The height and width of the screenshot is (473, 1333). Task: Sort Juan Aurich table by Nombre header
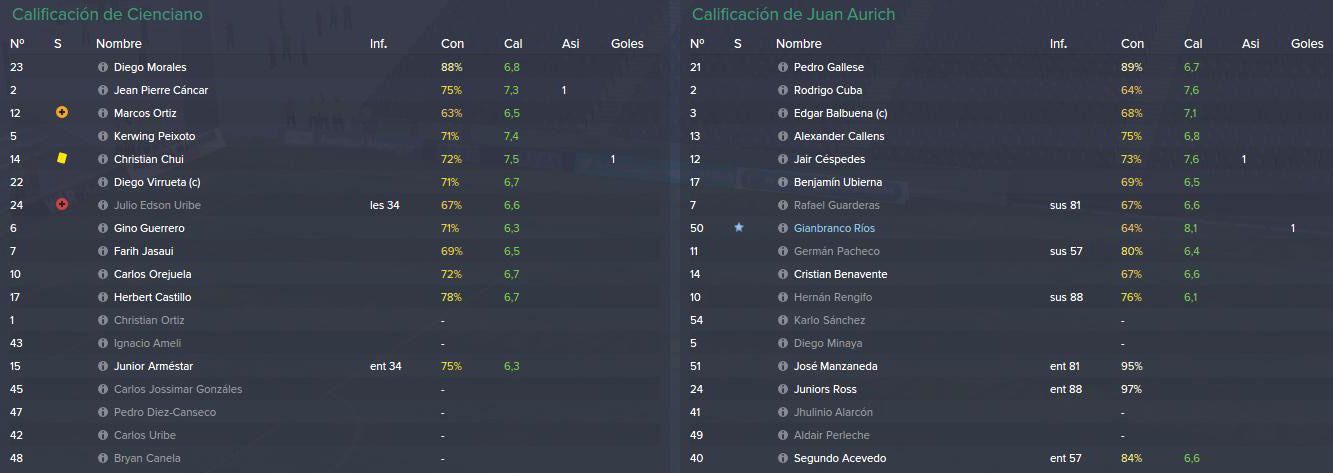(x=799, y=44)
